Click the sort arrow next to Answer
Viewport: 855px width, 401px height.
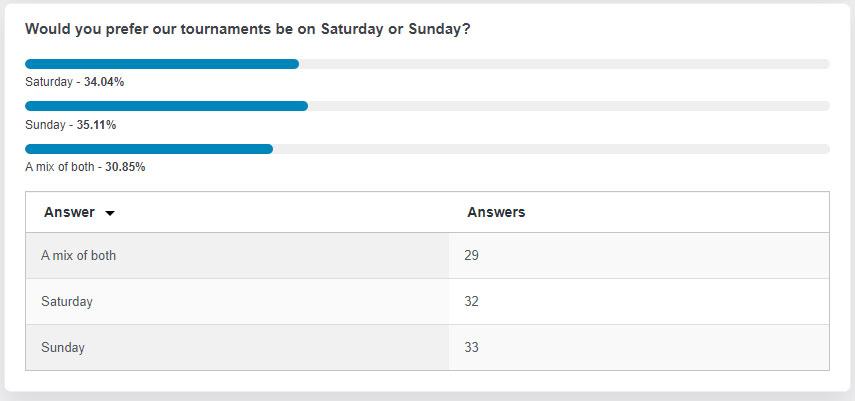coord(110,213)
